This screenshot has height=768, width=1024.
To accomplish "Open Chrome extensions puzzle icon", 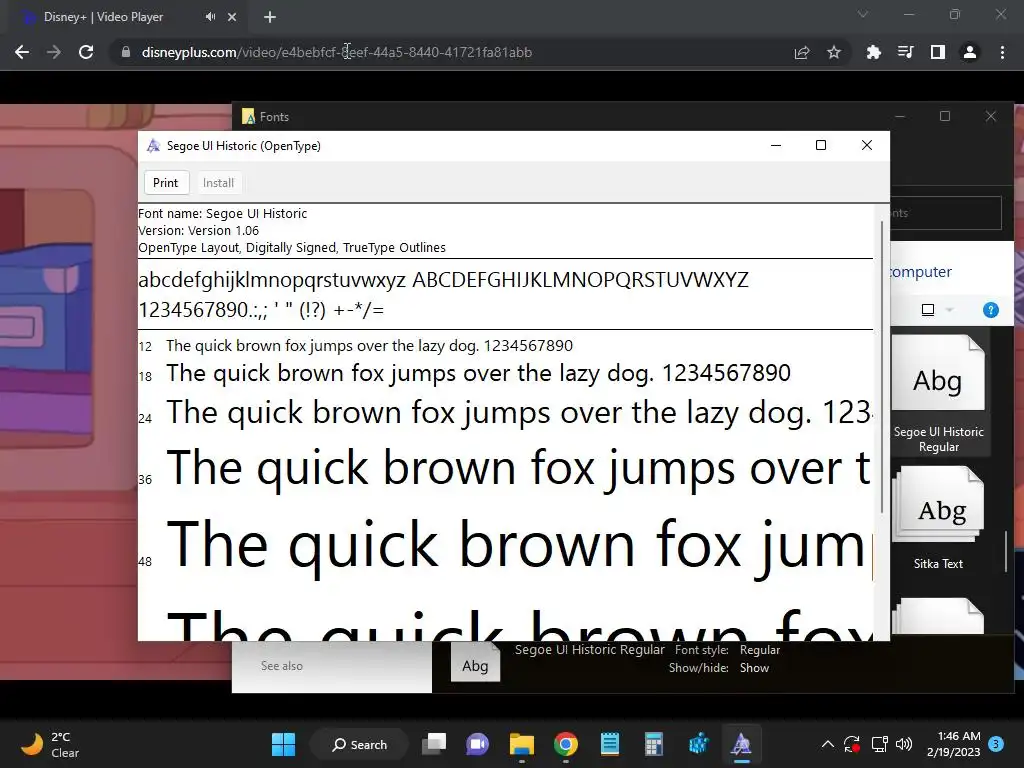I will click(873, 52).
